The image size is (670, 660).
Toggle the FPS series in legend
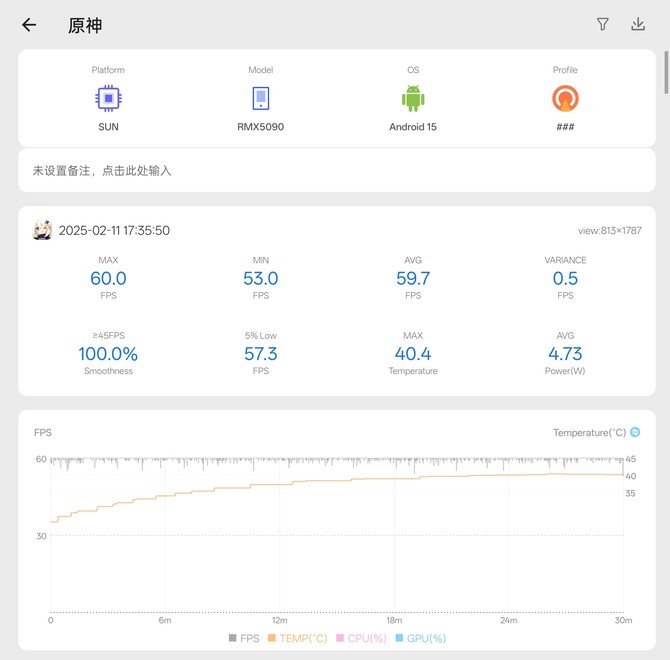244,638
